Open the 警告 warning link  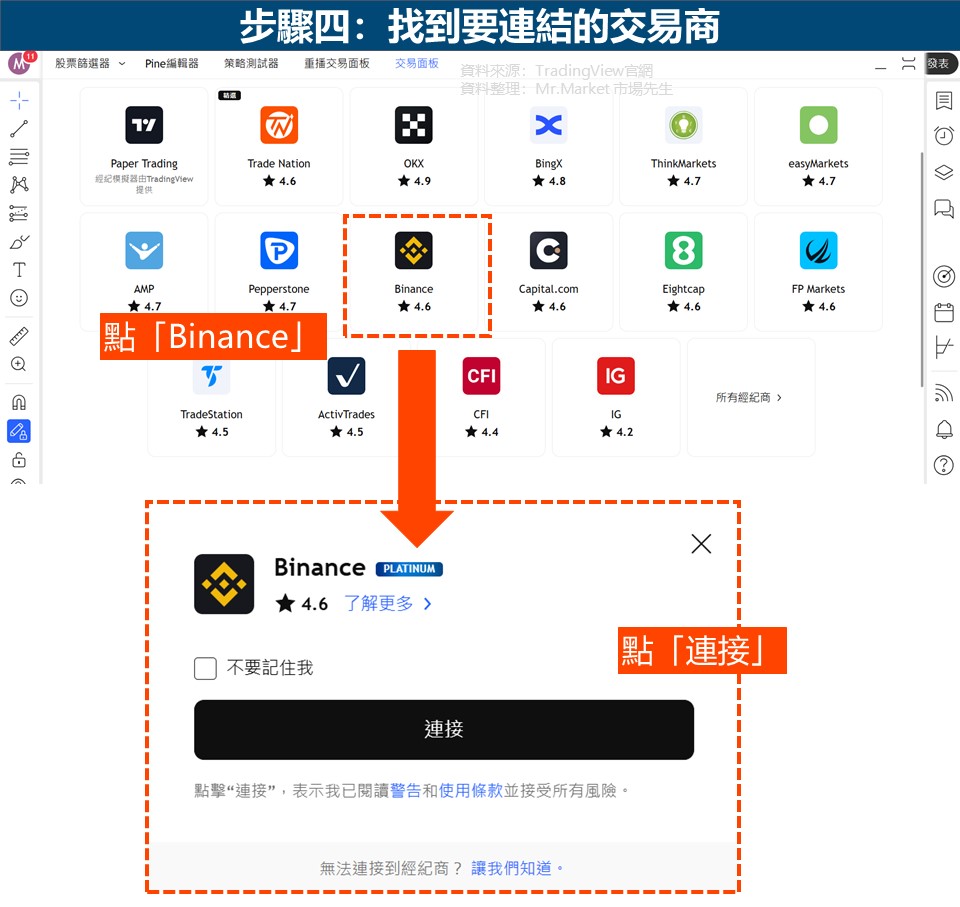(405, 791)
